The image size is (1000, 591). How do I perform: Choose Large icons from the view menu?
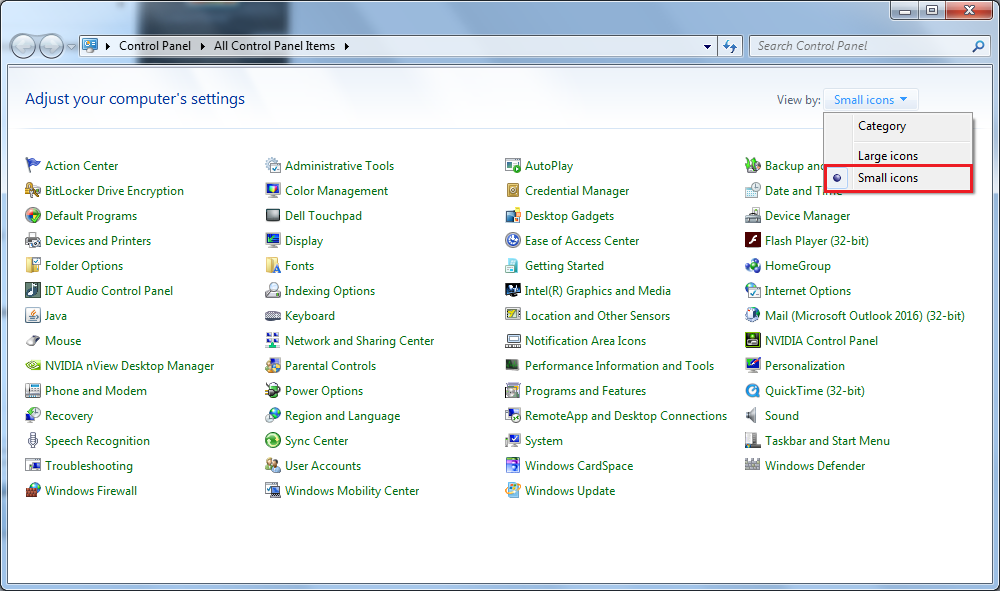(x=888, y=156)
